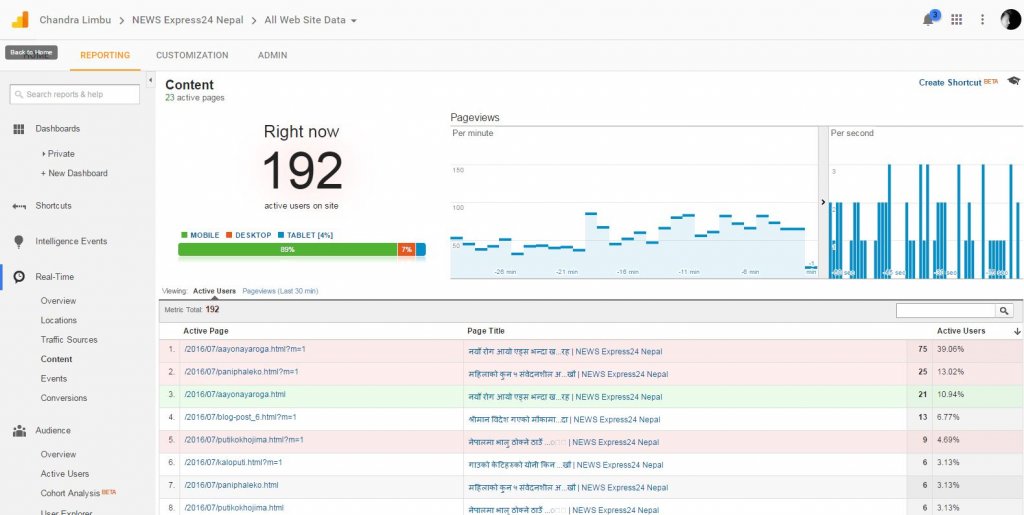This screenshot has width=1024, height=515.
Task: Click the Active Page column header
Action: click(x=206, y=332)
